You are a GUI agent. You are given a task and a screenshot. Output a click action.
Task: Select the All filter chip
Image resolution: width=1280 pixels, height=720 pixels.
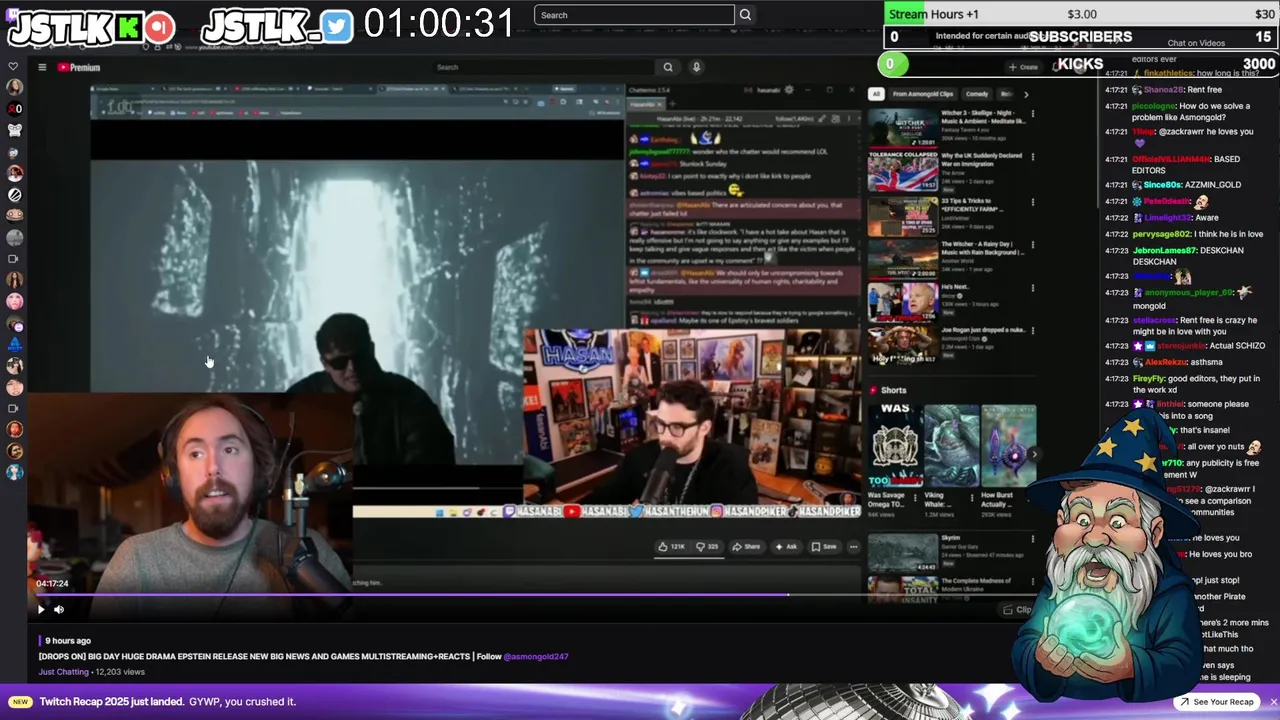(876, 94)
